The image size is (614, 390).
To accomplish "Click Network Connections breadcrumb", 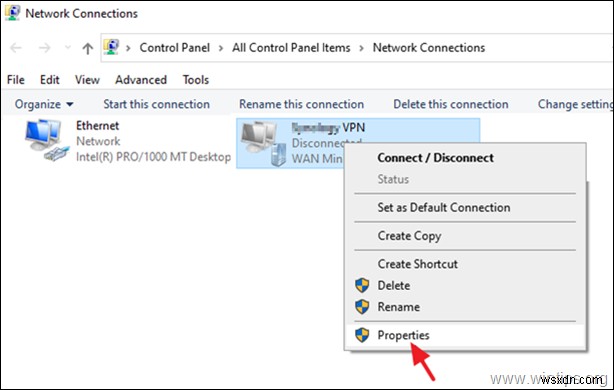I will click(x=429, y=48).
